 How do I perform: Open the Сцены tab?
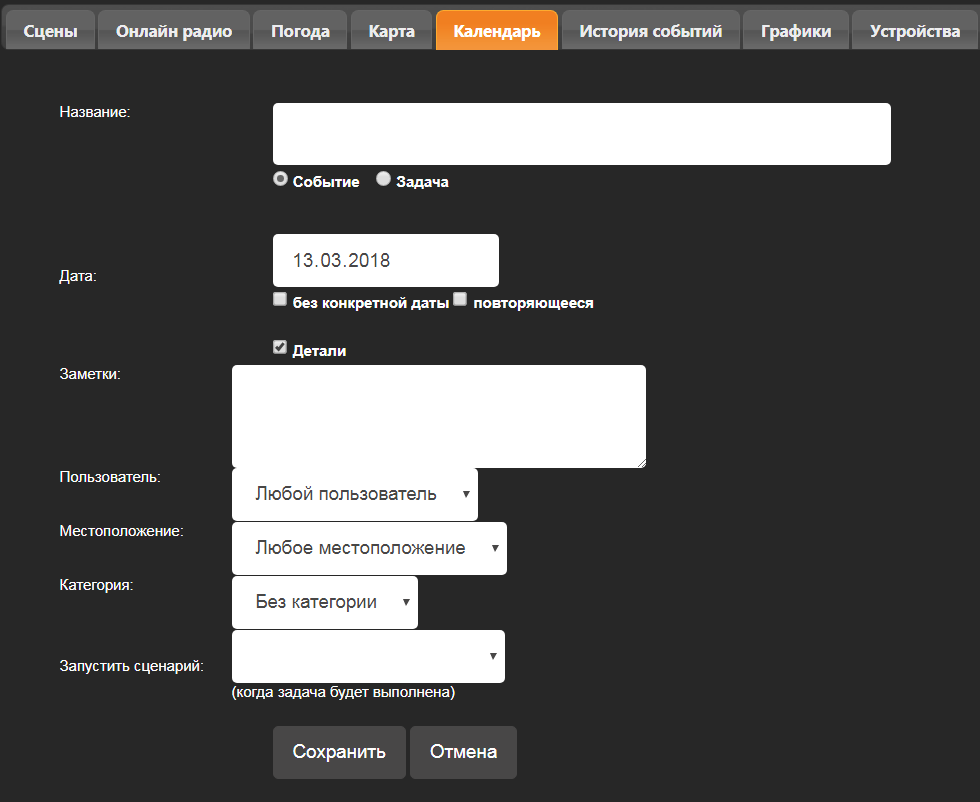coord(50,31)
